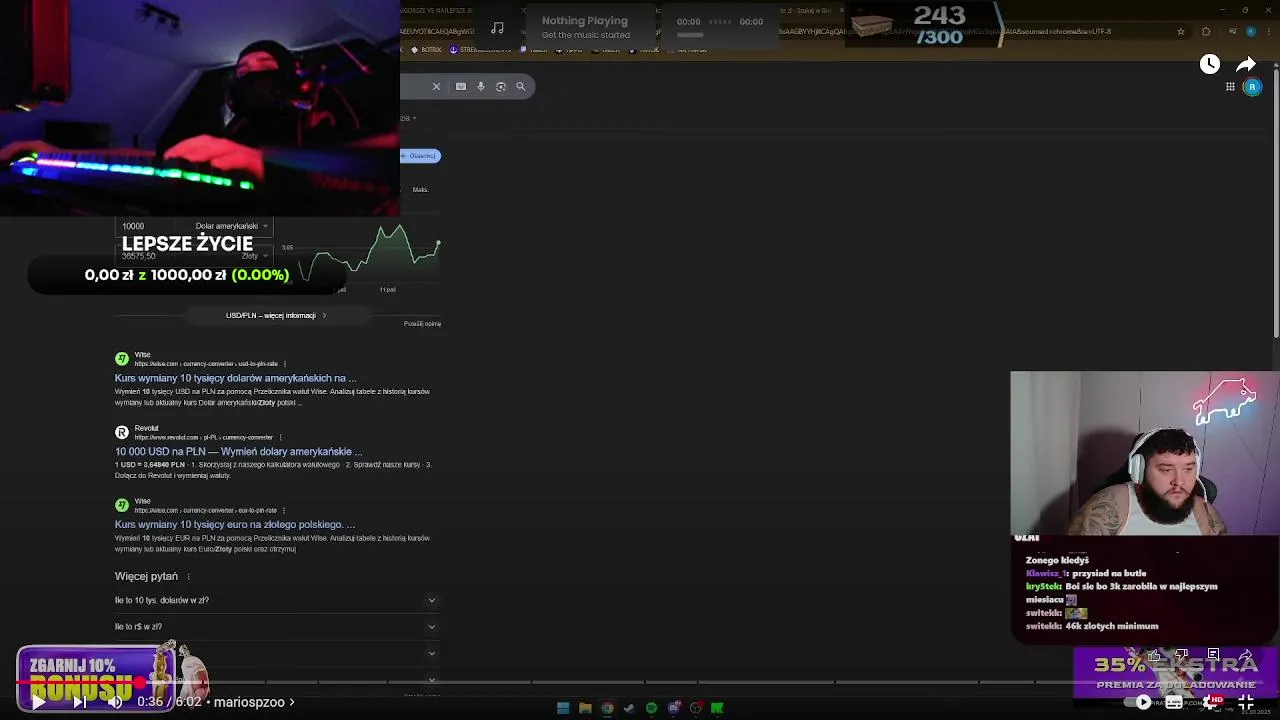
Task: Seek along the red video progress bar
Action: point(640,683)
